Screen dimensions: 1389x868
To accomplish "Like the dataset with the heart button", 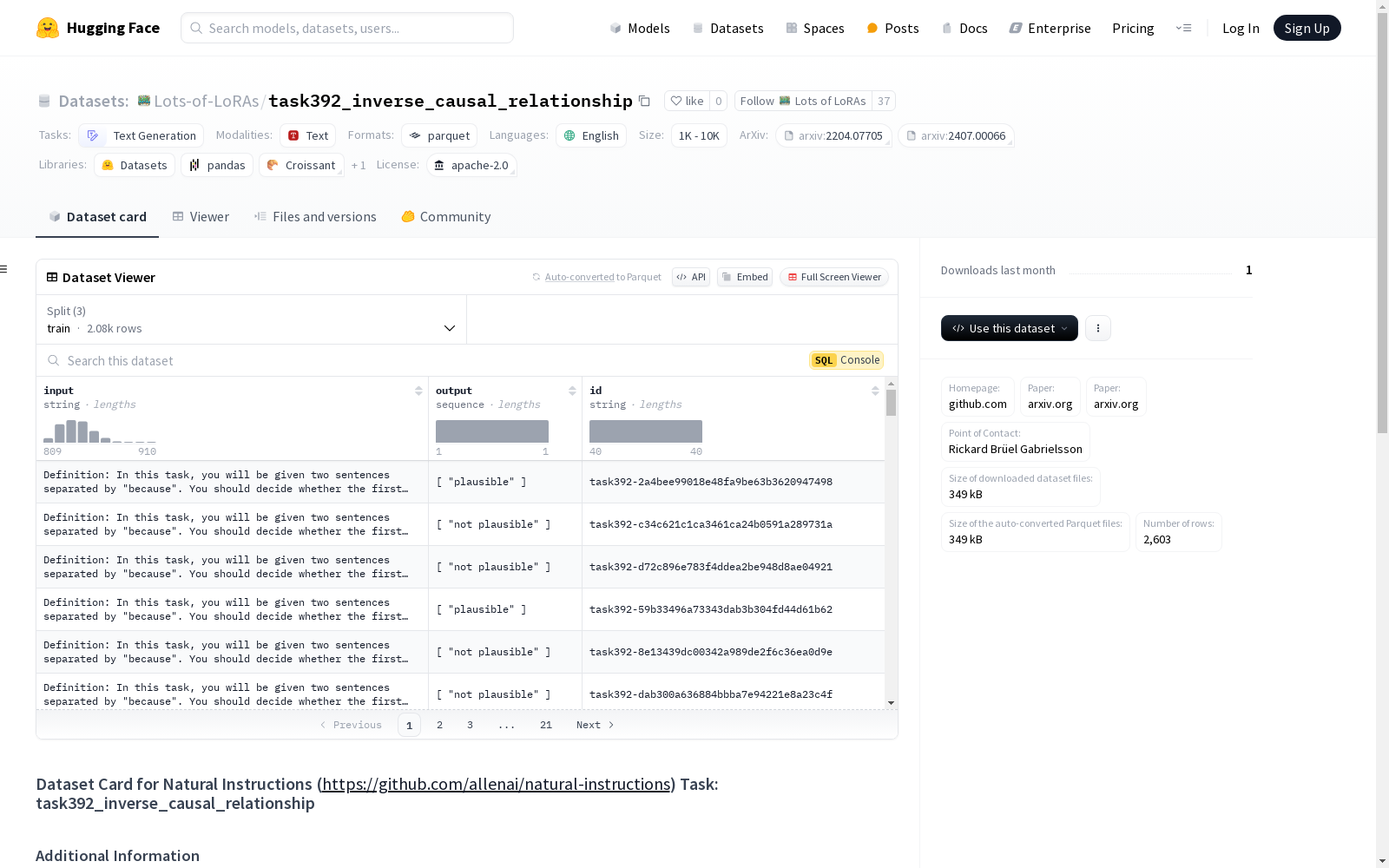I will click(x=687, y=101).
